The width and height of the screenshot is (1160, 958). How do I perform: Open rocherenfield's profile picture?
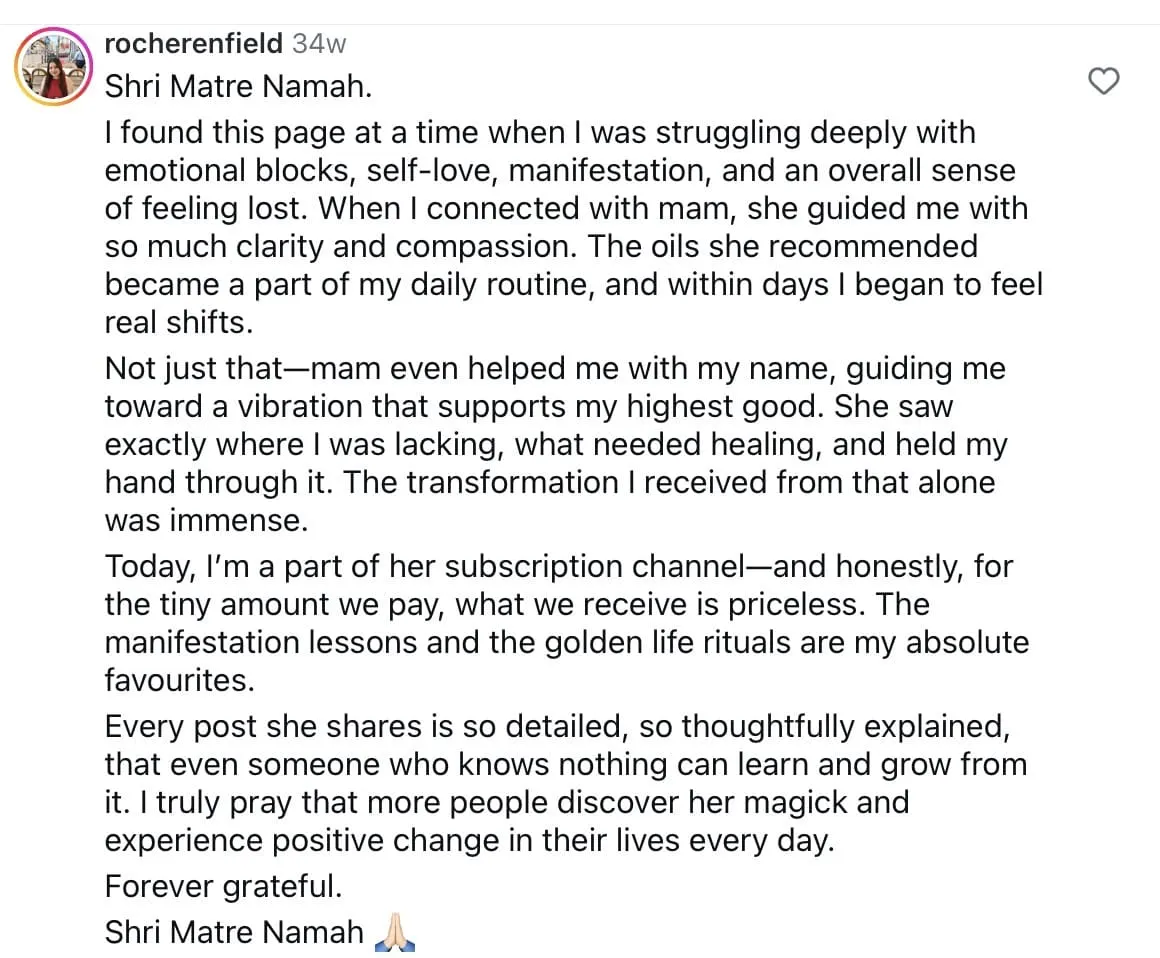(53, 67)
